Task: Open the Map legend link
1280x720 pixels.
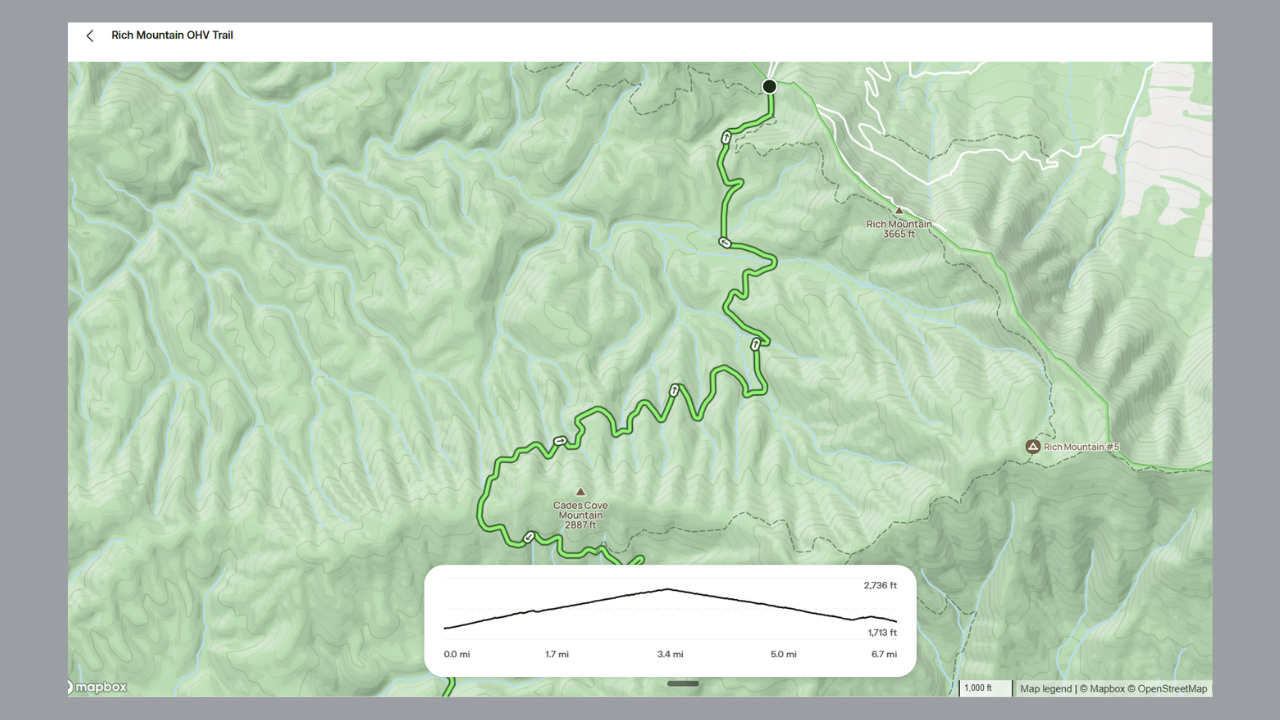Action: (1046, 689)
